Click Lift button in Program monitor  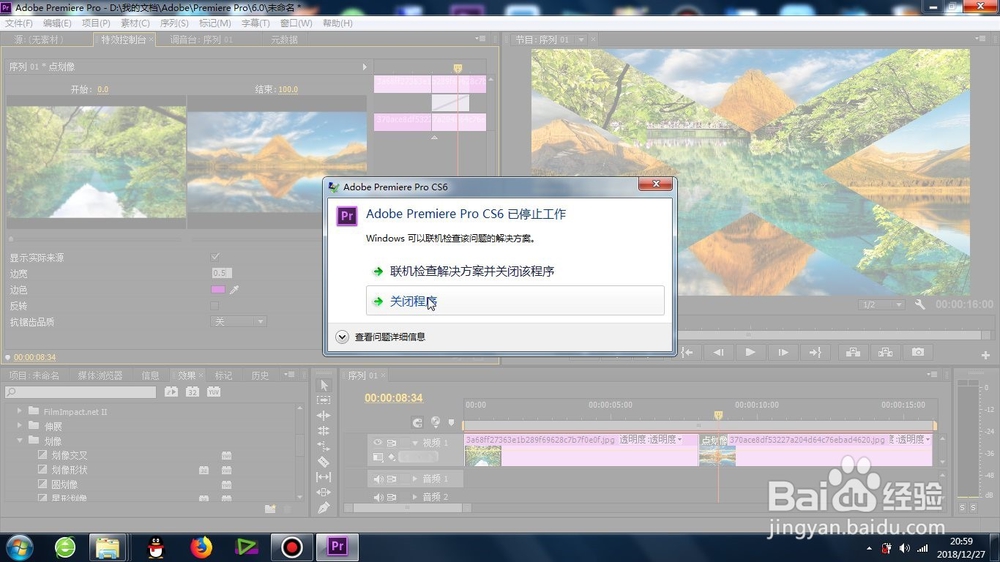coord(853,352)
